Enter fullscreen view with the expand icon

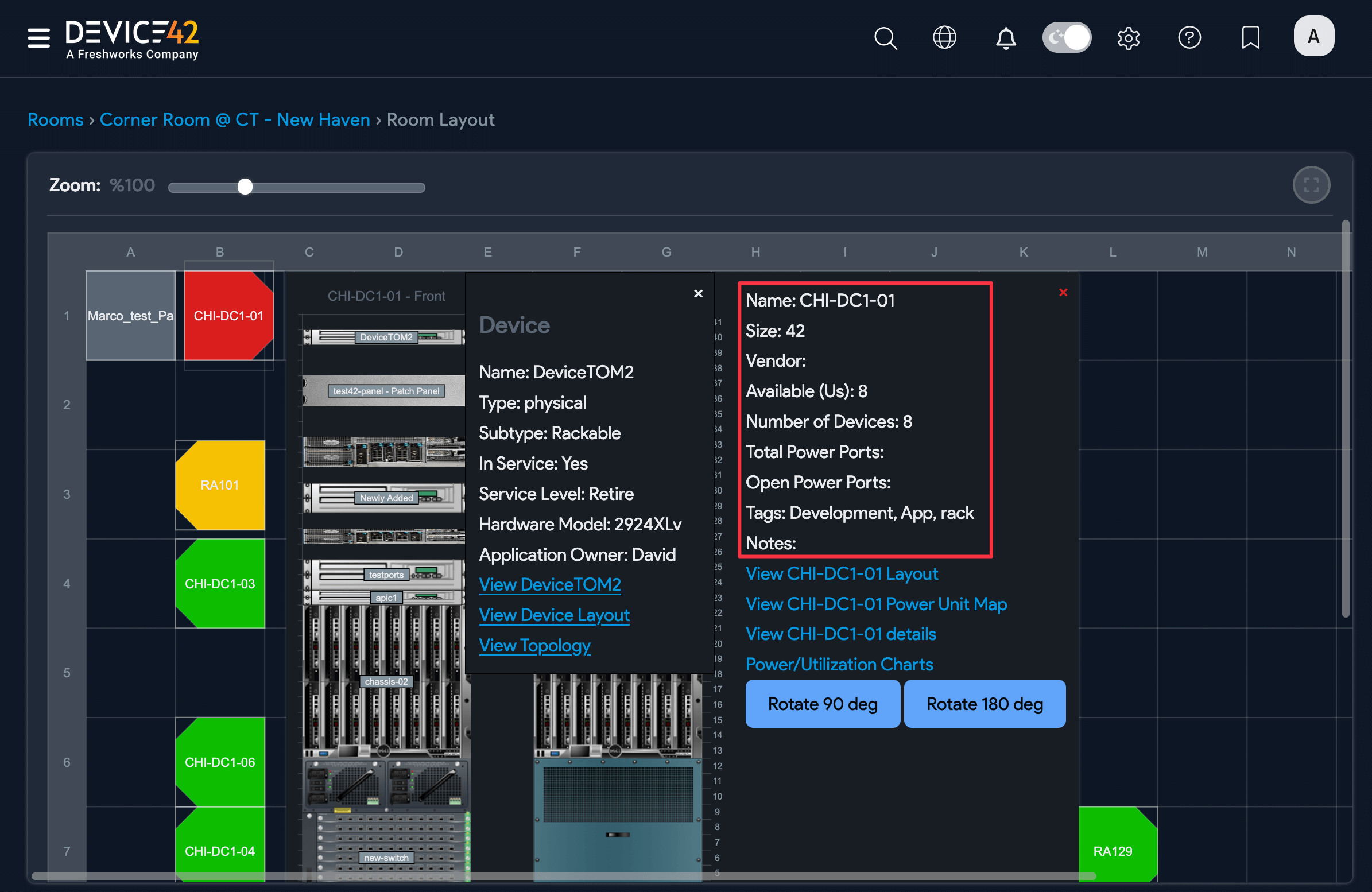pos(1311,185)
